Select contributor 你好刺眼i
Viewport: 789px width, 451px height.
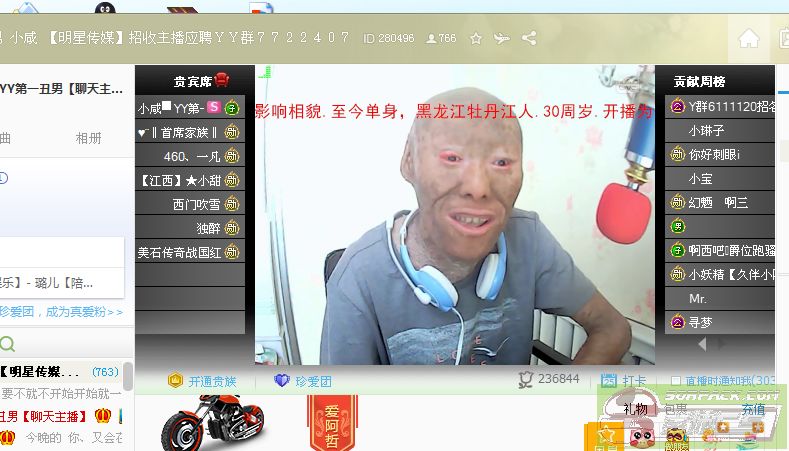point(720,154)
